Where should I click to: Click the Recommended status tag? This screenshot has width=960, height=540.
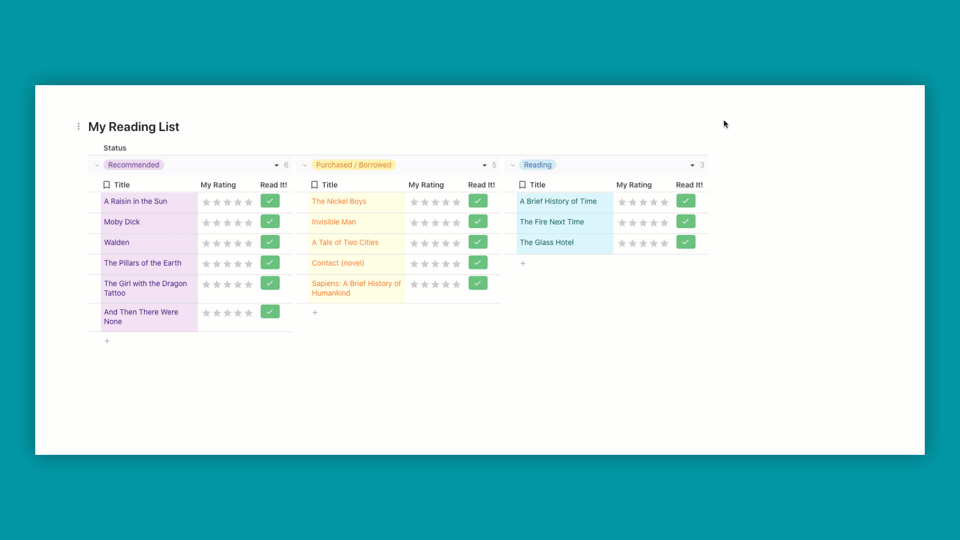coord(133,165)
